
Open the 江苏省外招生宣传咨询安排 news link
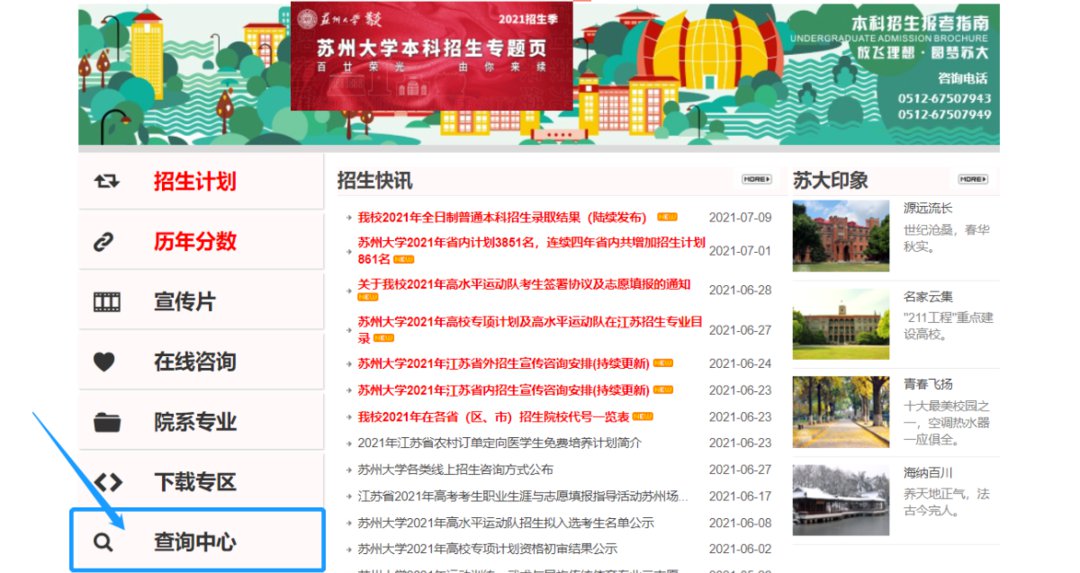tap(502, 364)
